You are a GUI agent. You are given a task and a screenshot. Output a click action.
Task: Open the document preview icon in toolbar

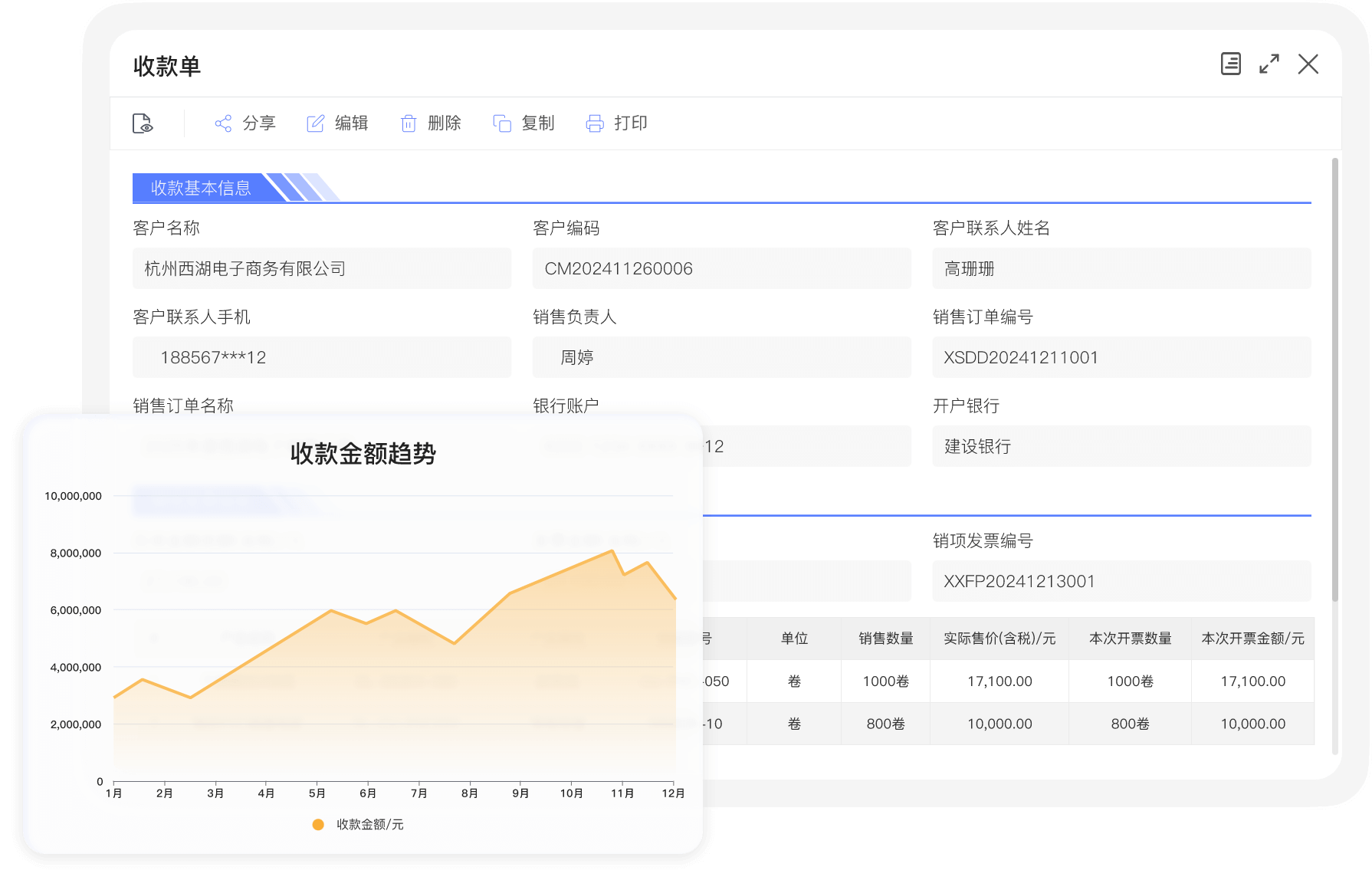pos(143,123)
